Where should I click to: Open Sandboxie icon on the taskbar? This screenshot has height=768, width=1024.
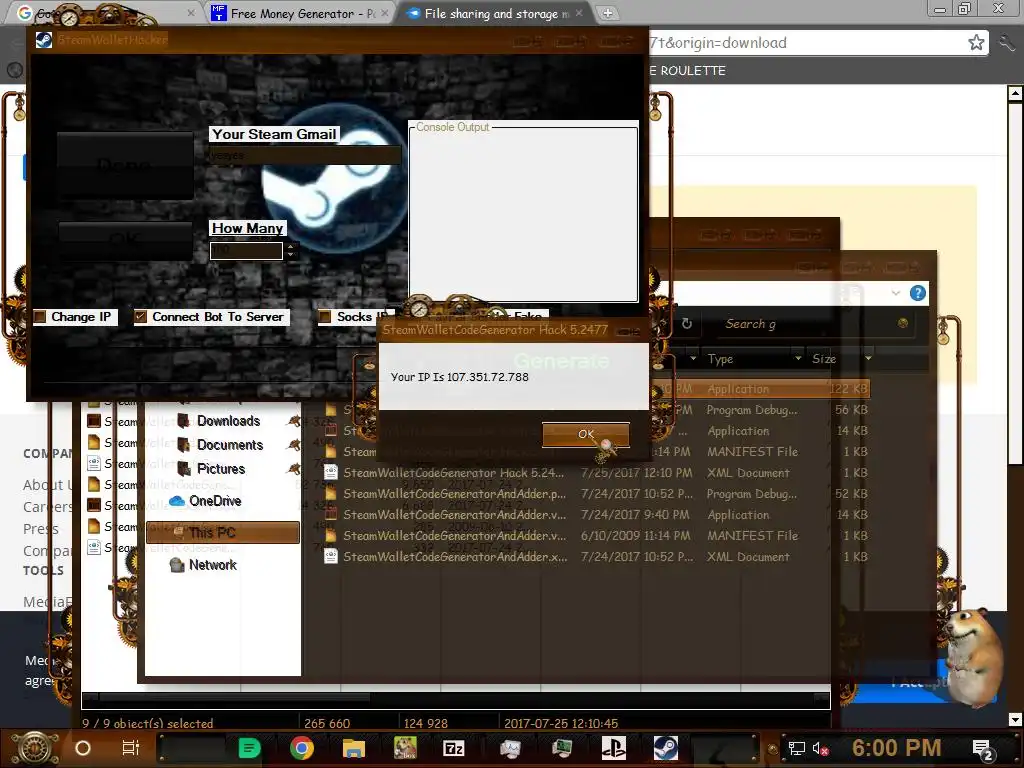(x=405, y=748)
